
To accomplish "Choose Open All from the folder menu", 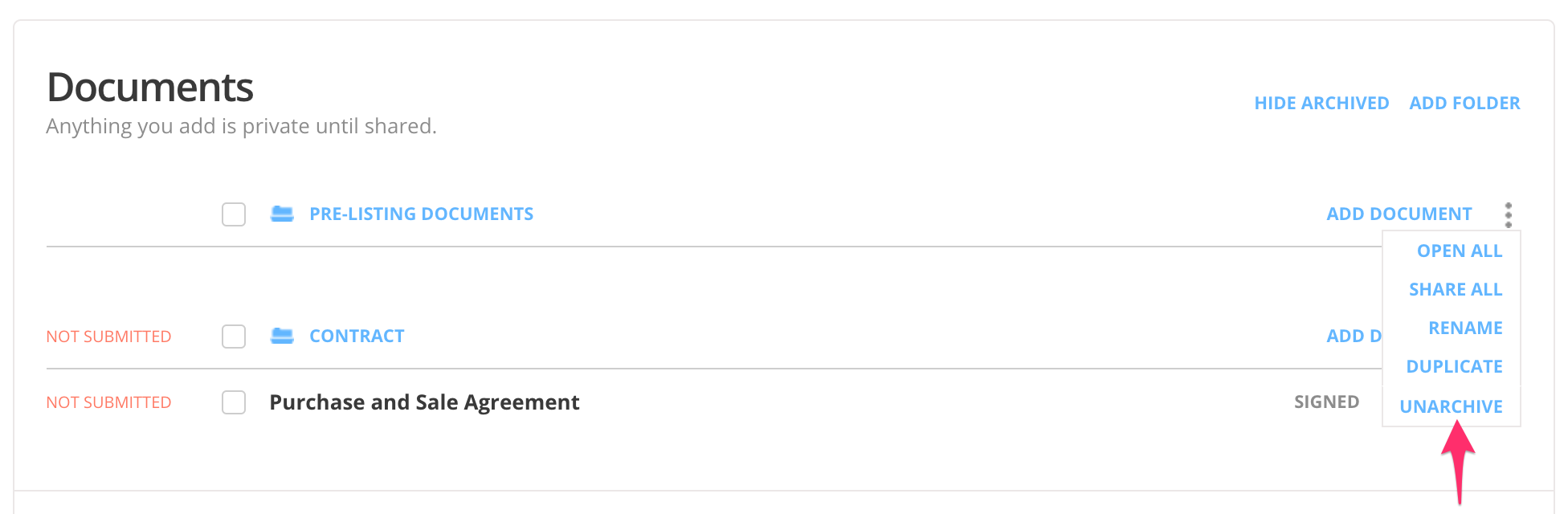I will point(1459,251).
